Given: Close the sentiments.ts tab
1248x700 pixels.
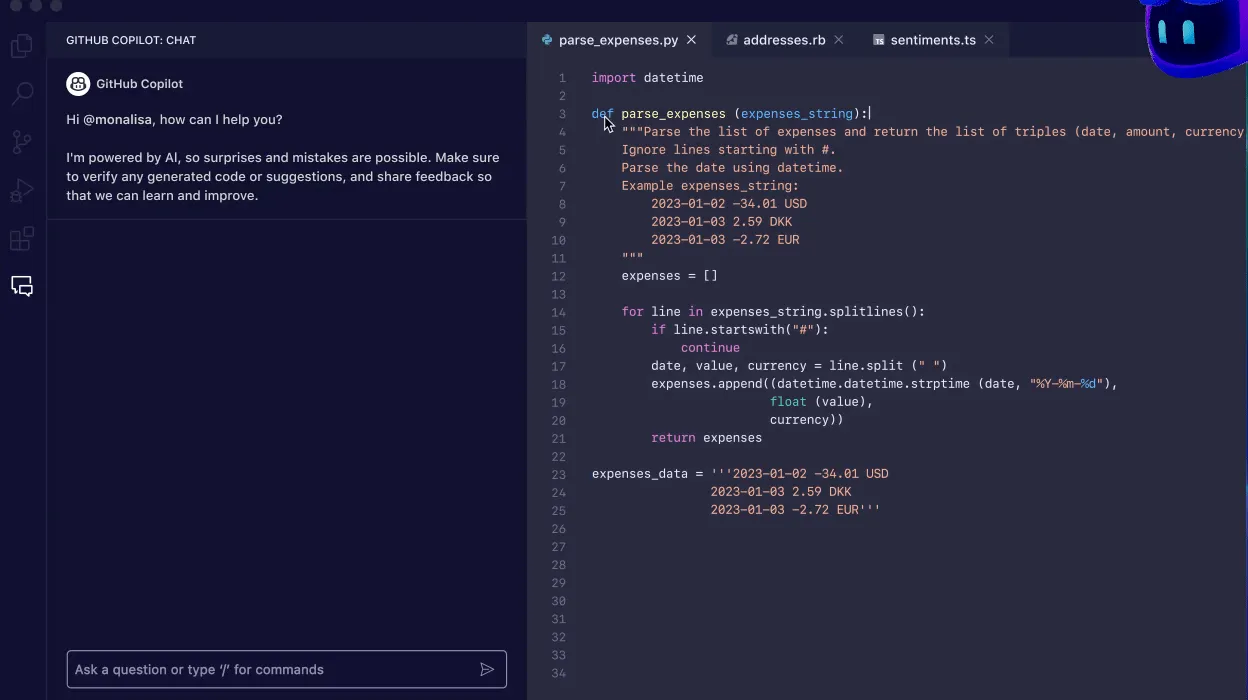Looking at the screenshot, I should point(989,40).
